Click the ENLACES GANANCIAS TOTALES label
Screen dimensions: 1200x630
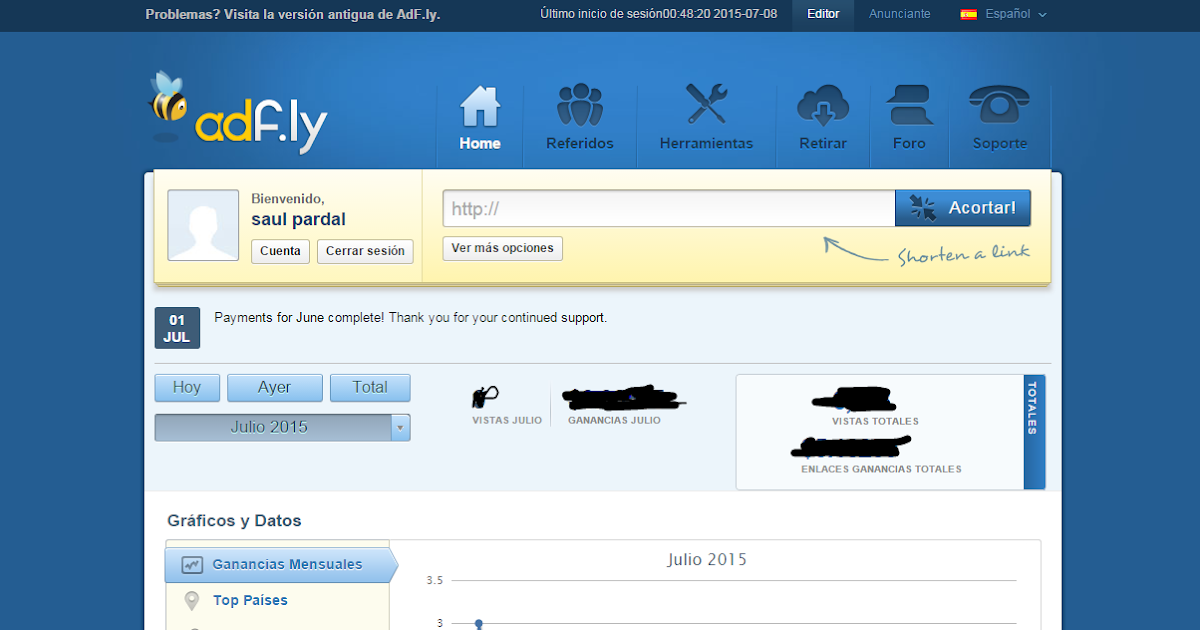point(881,469)
